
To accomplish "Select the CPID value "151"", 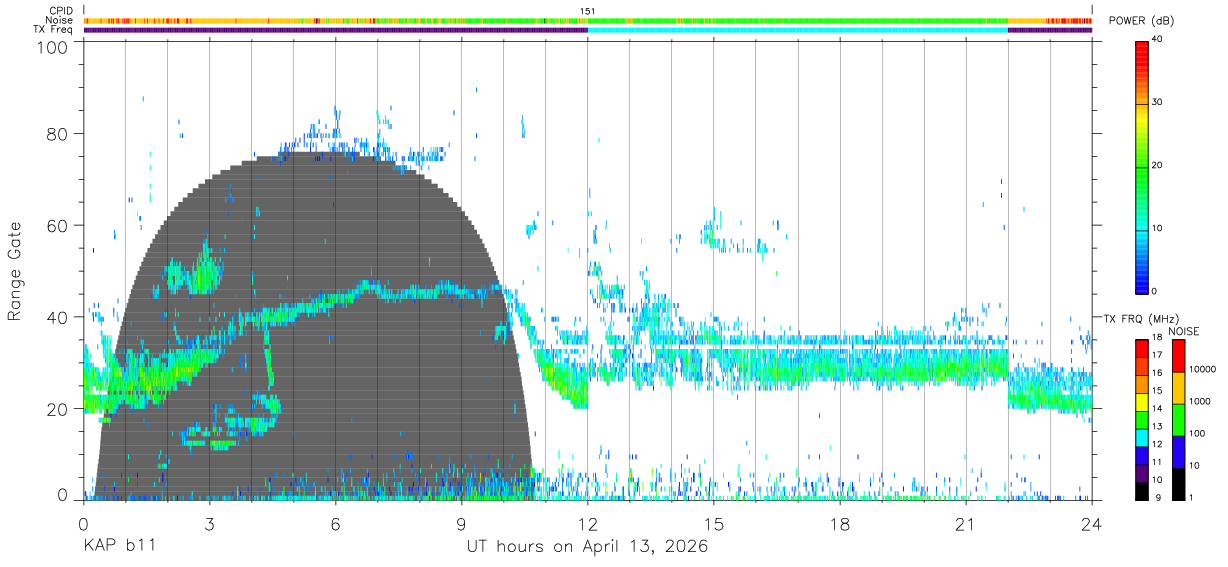I will (587, 11).
